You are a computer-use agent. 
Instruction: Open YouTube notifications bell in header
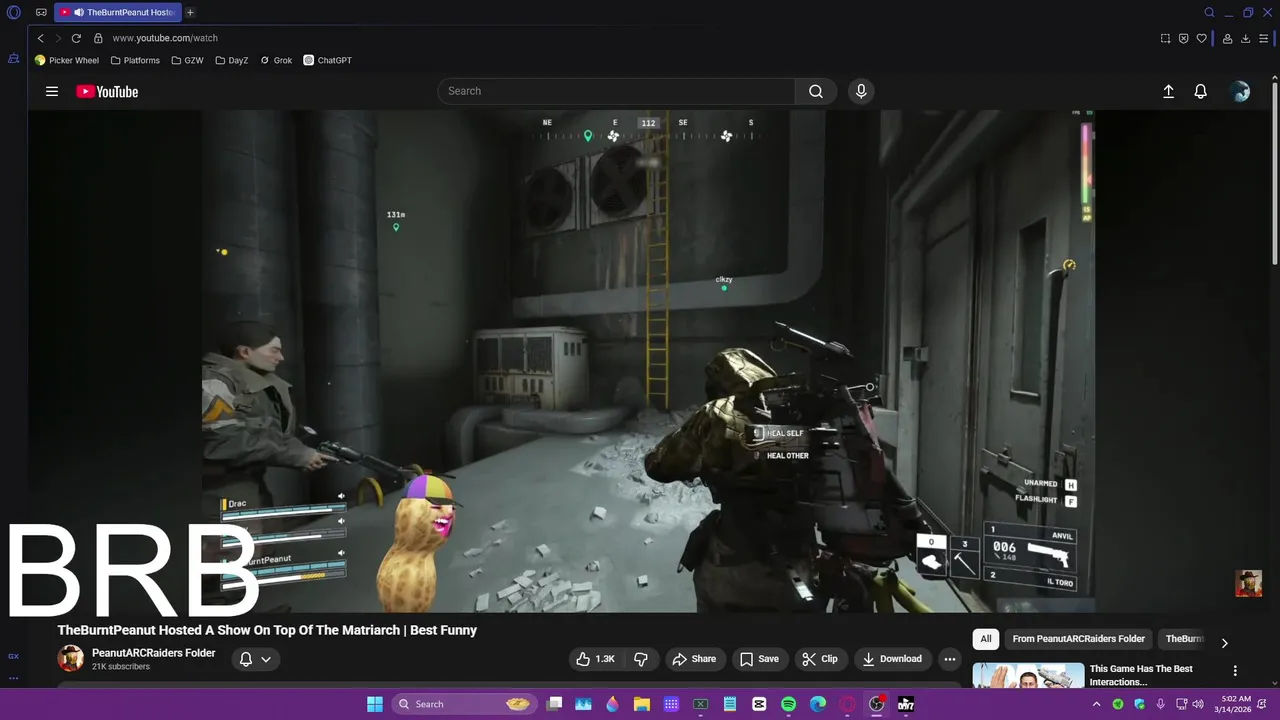(1201, 91)
